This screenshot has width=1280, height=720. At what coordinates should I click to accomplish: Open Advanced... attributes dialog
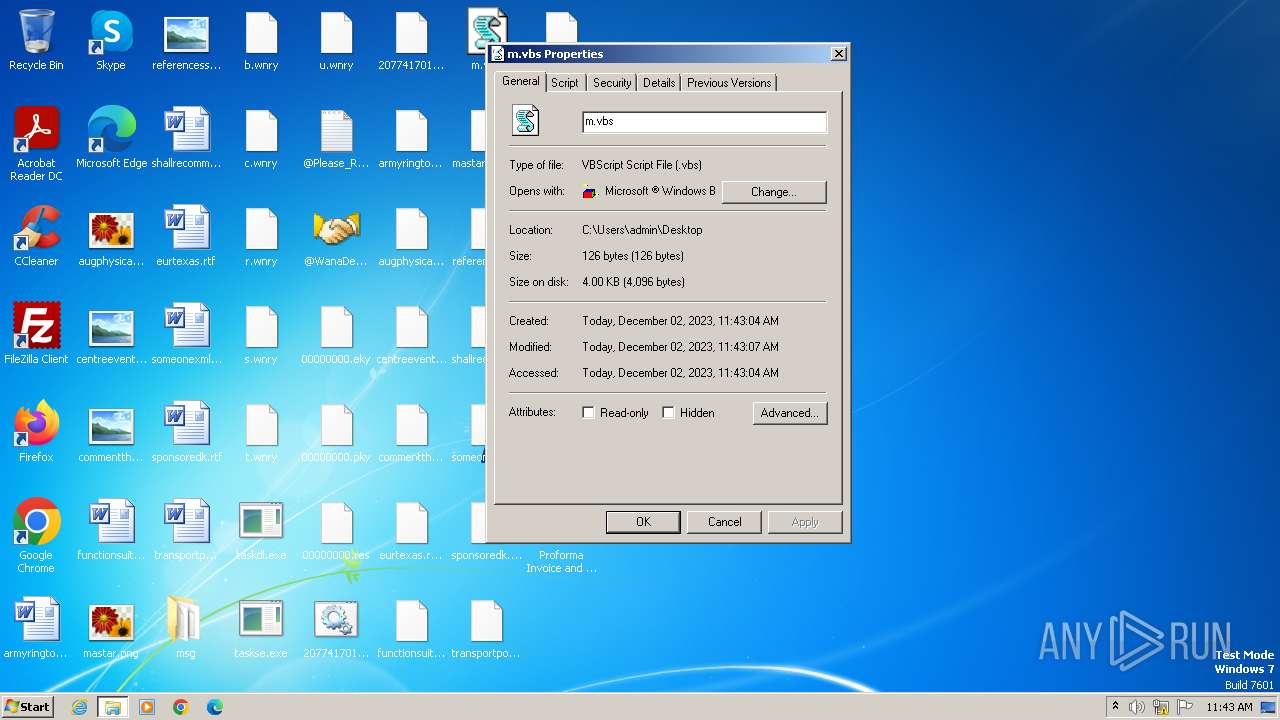point(790,413)
